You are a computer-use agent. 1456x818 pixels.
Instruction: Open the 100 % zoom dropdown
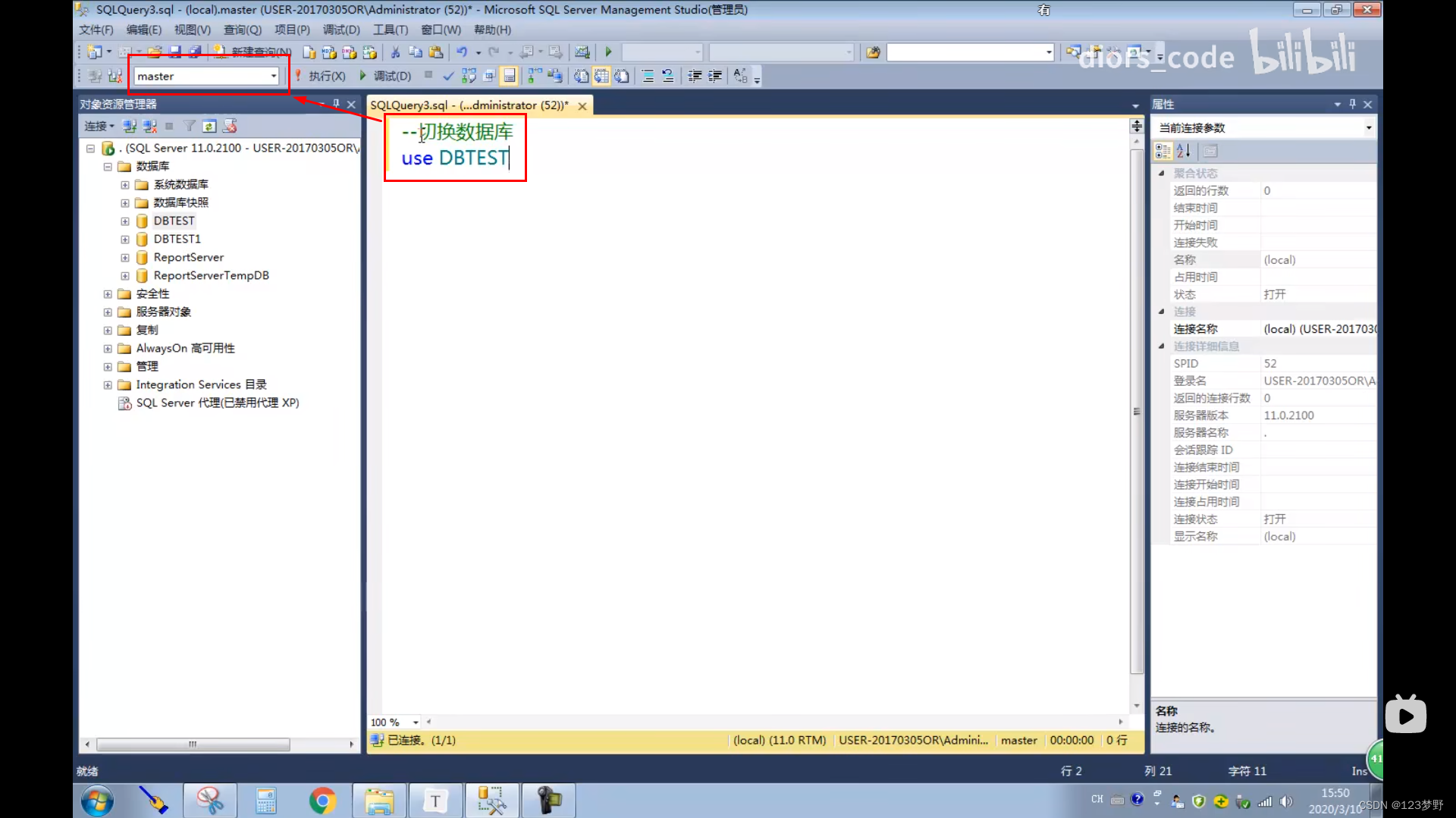[x=416, y=722]
